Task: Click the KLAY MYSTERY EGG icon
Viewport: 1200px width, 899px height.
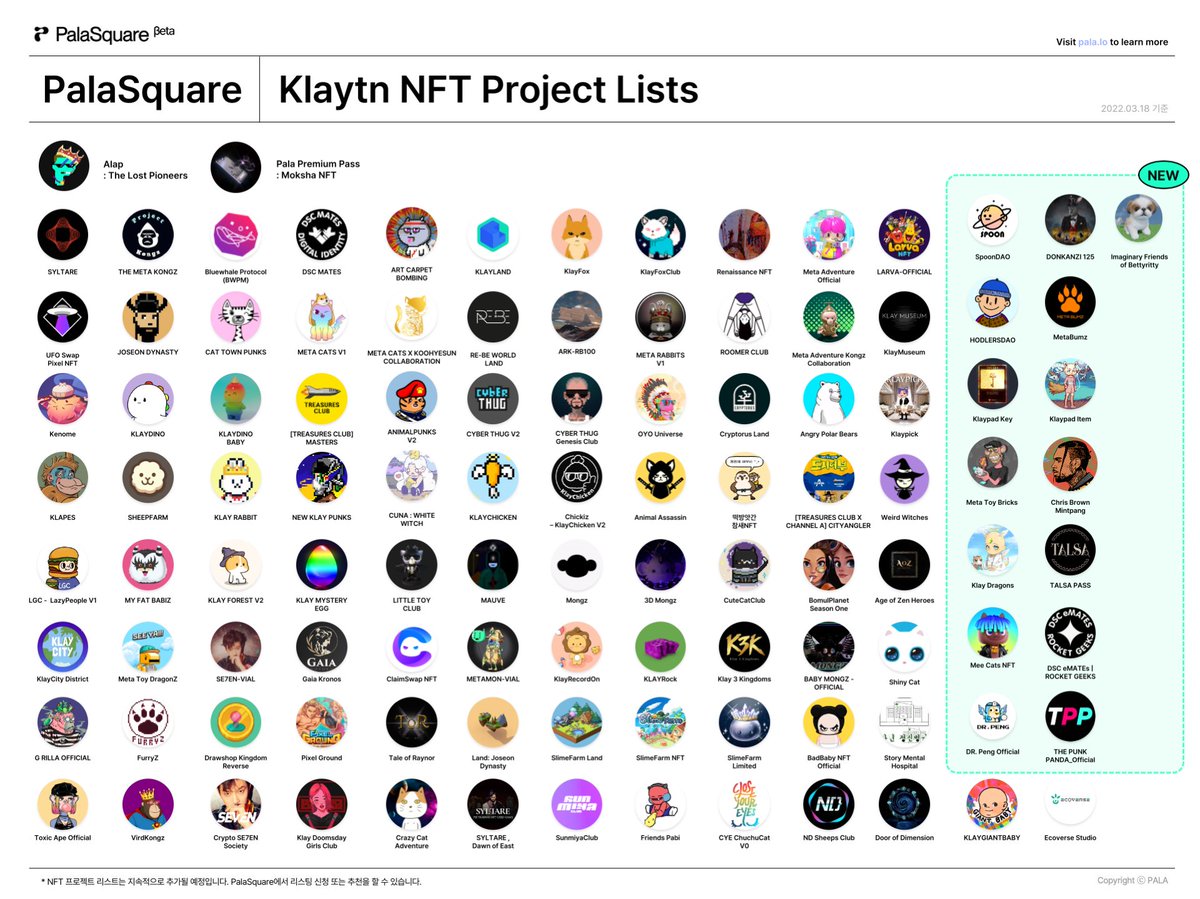Action: pos(321,565)
